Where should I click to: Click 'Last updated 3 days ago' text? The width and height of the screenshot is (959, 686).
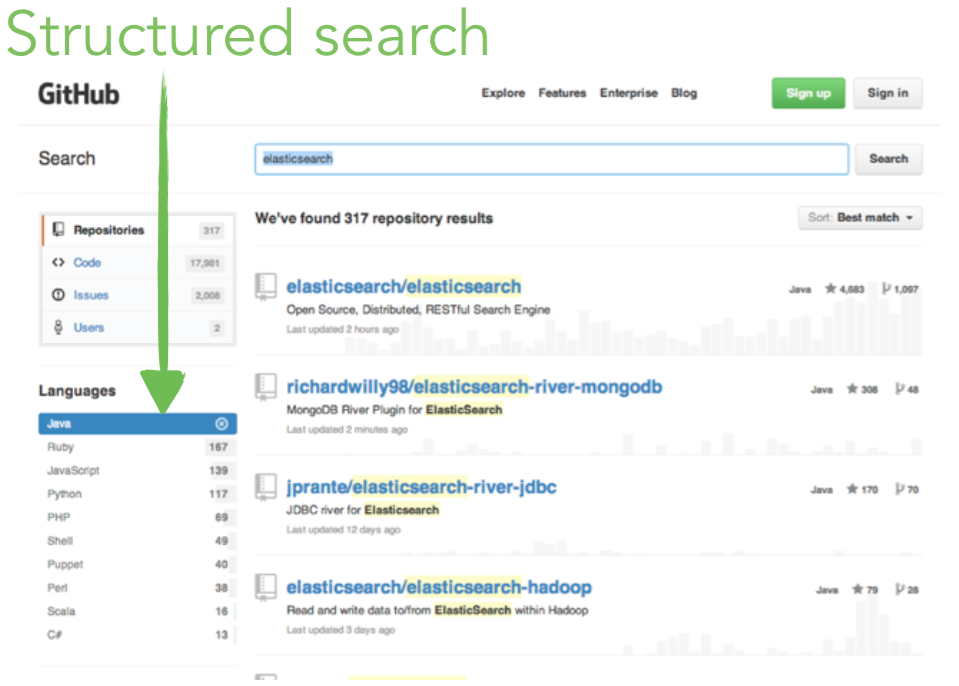pyautogui.click(x=341, y=630)
